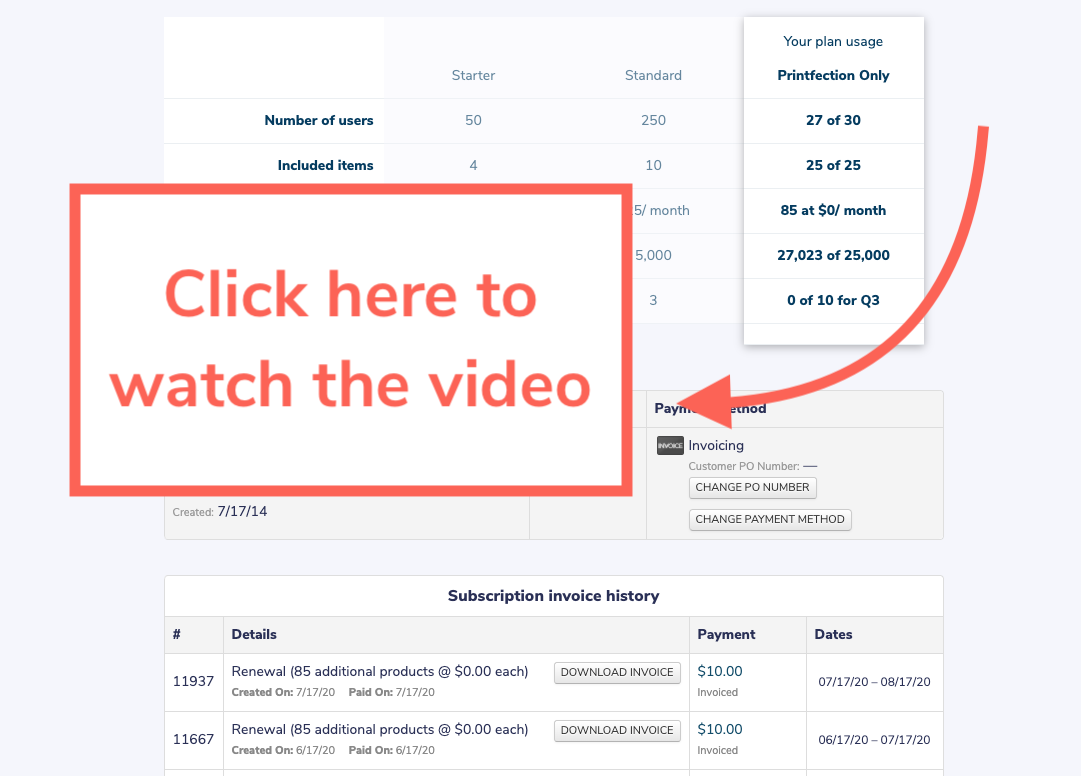Click the Dates column header
Screen dimensions: 1081x776
[833, 634]
